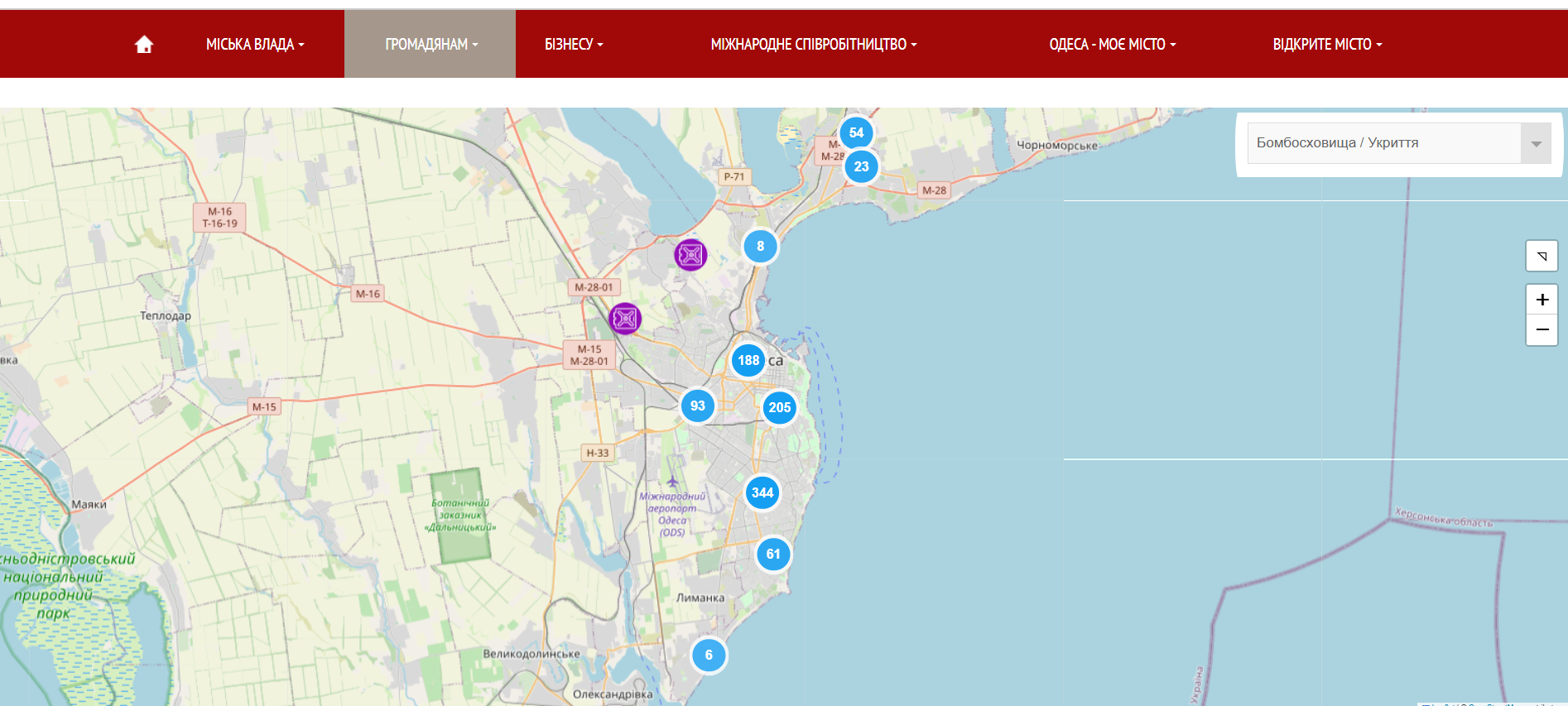
Task: Expand the Бізнесу menu
Action: [x=574, y=45]
